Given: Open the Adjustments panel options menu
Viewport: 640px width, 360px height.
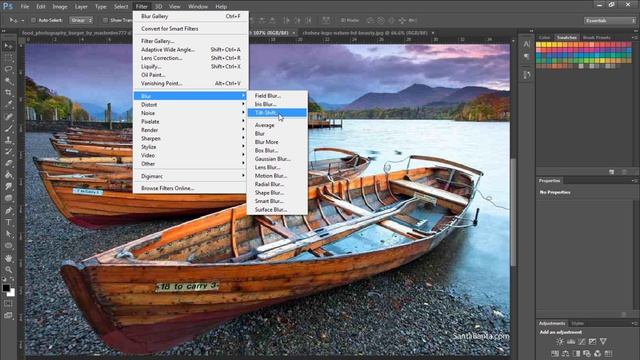Looking at the screenshot, I should [x=634, y=324].
